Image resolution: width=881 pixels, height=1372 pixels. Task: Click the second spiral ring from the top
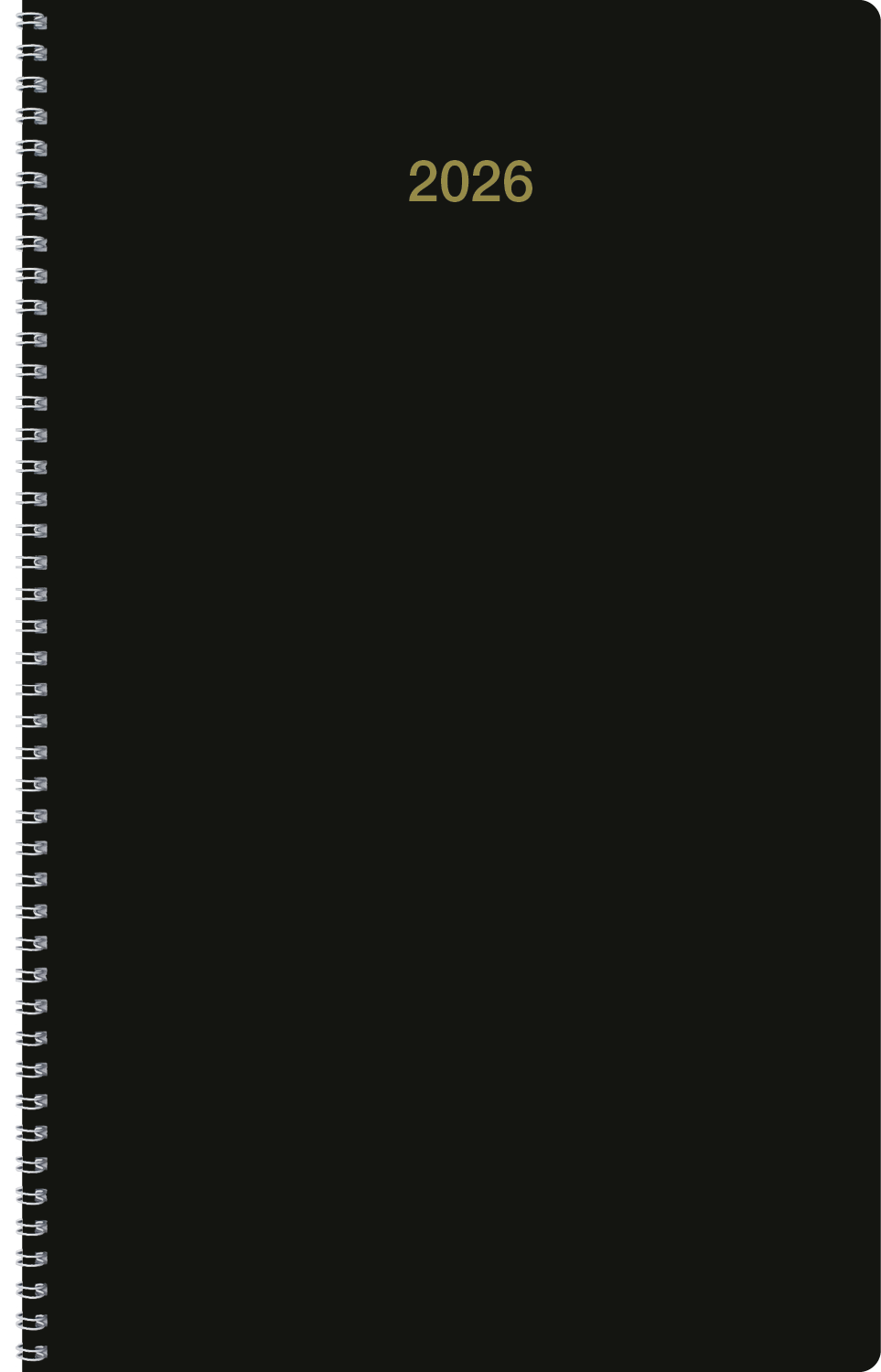pos(32,52)
